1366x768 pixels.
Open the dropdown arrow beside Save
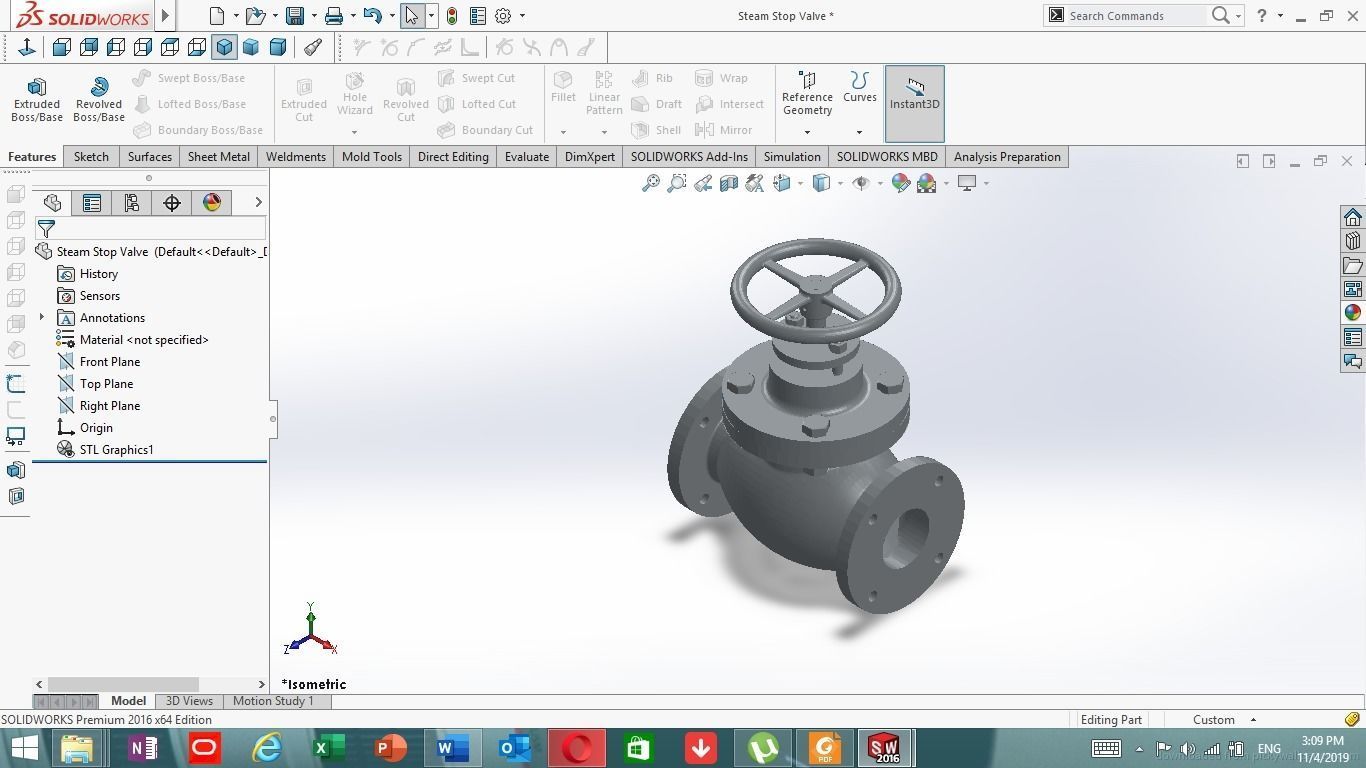(x=314, y=16)
